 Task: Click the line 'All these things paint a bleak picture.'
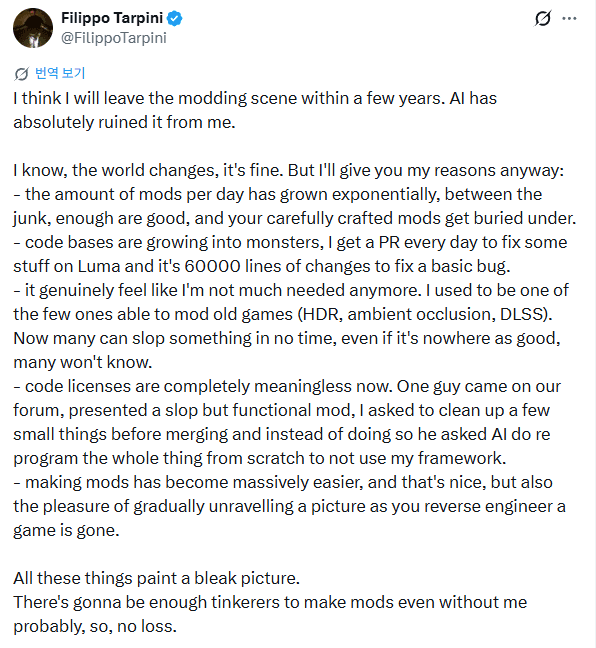157,578
